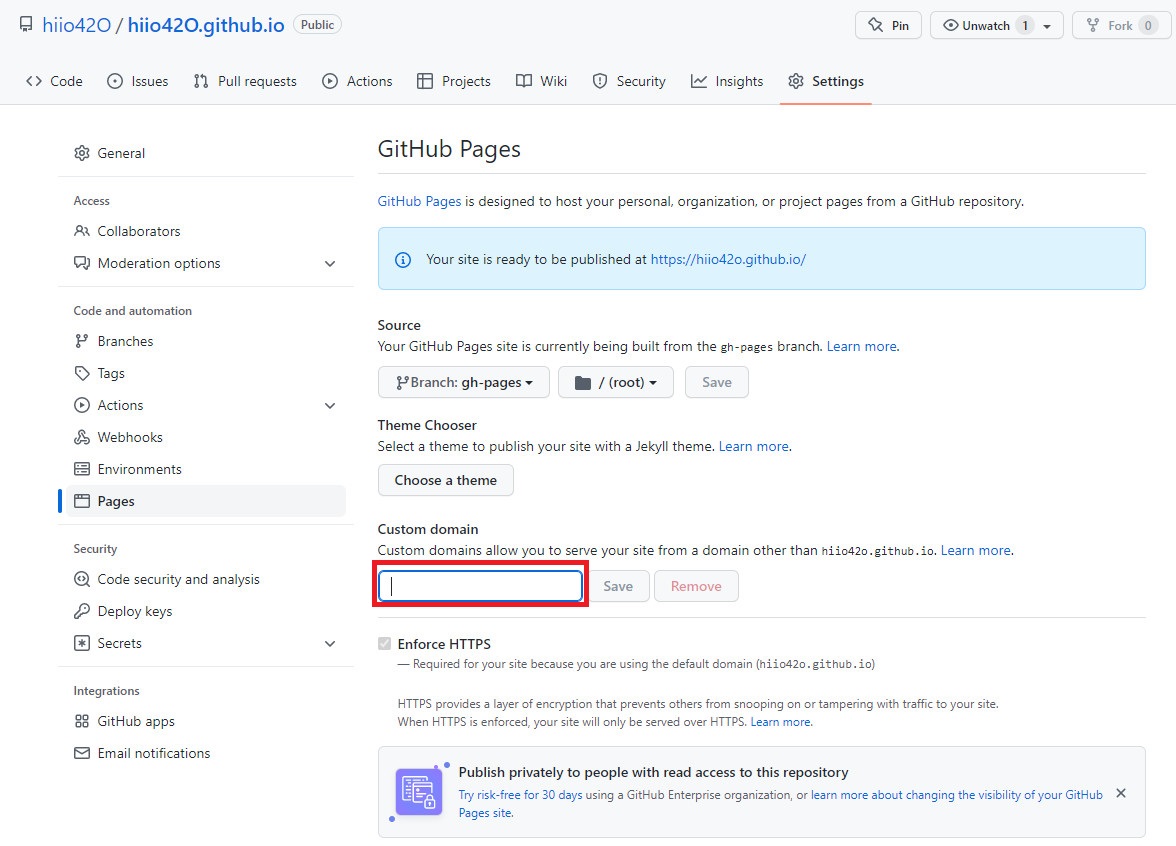Click the Pages browser icon in the sidebar

(82, 501)
